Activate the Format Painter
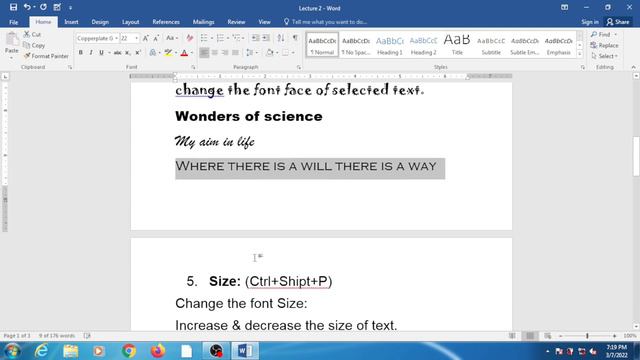This screenshot has width=640, height=360. point(46,56)
